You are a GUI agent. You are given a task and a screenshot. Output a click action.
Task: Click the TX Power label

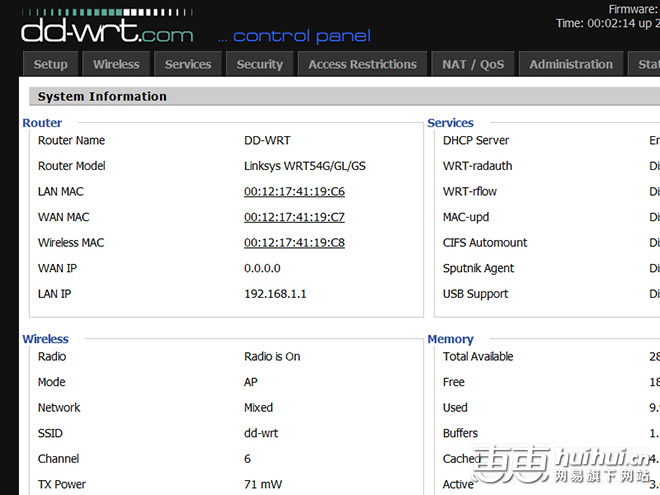(x=61, y=484)
